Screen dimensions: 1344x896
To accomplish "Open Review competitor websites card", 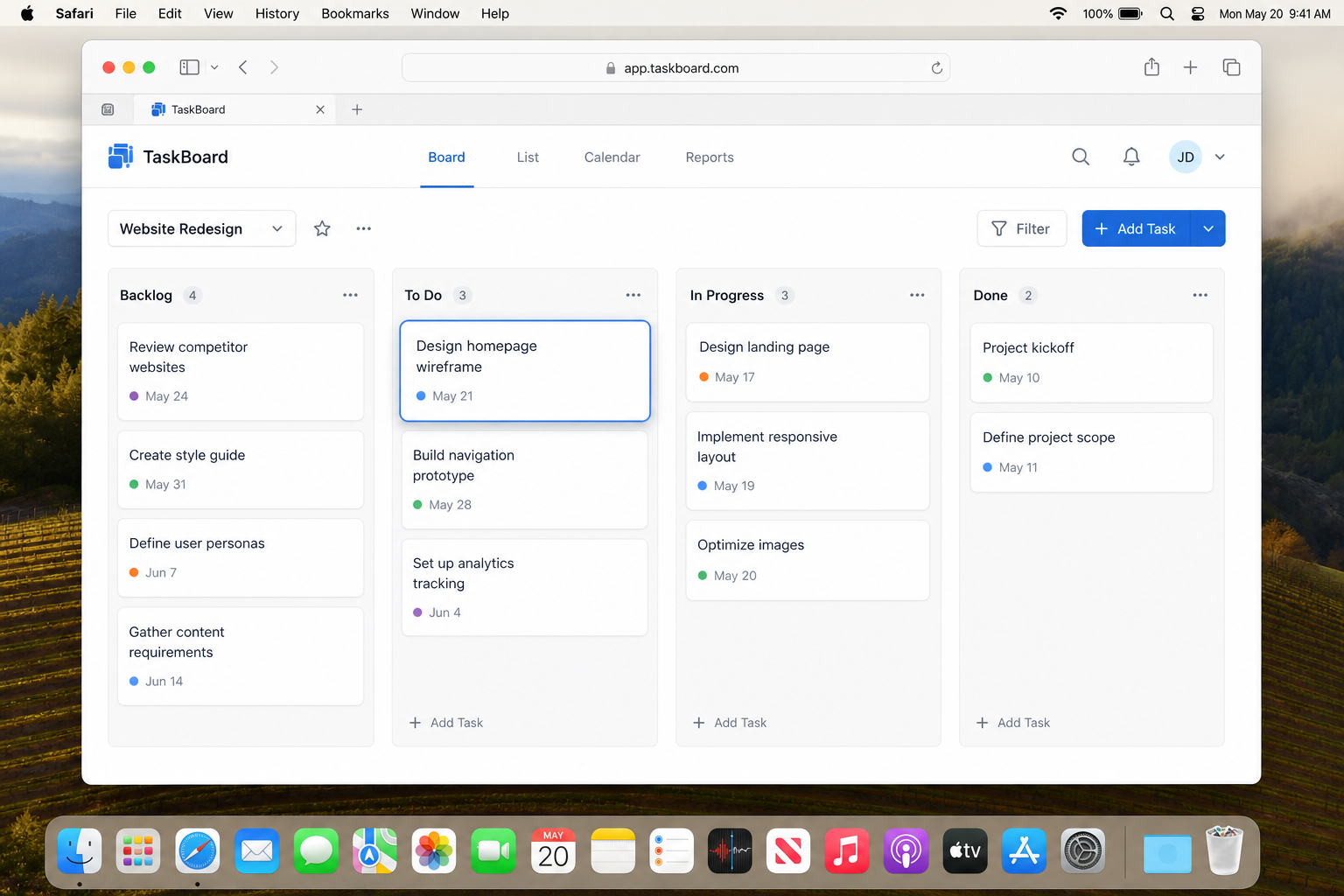I will pyautogui.click(x=241, y=372).
